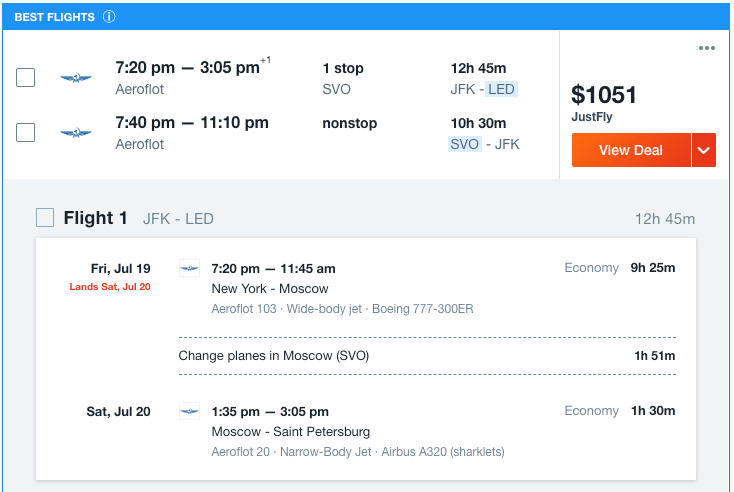Open the three-dot more options menu
Viewport: 734px width, 492px height.
[x=707, y=48]
